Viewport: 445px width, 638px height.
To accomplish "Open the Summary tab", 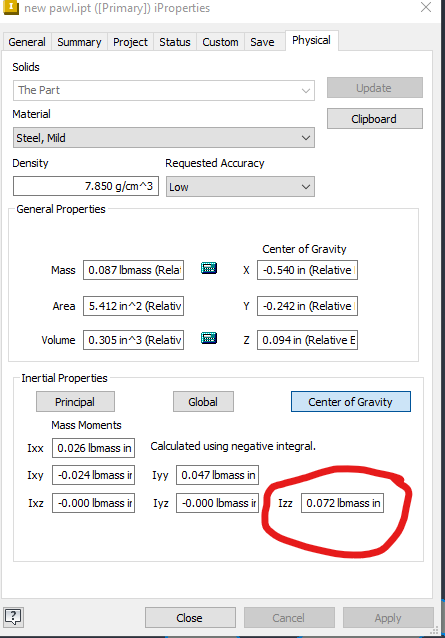I will (79, 42).
